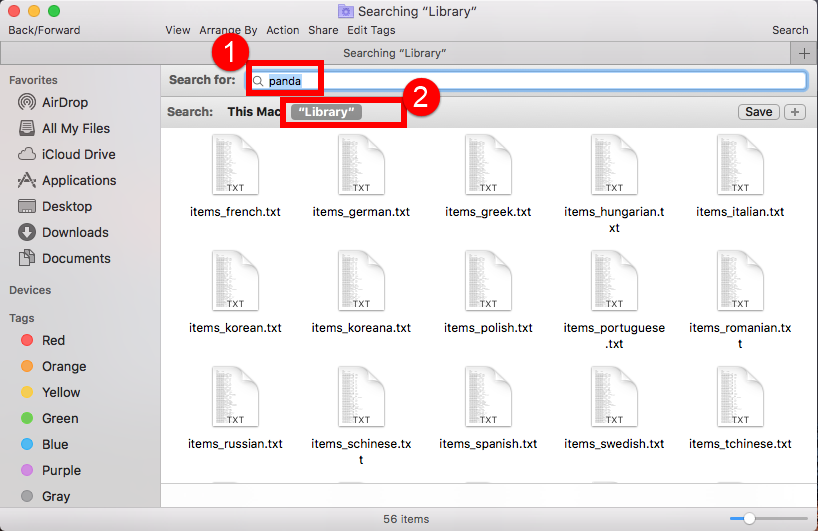Open a new tab with plus button

pos(804,53)
